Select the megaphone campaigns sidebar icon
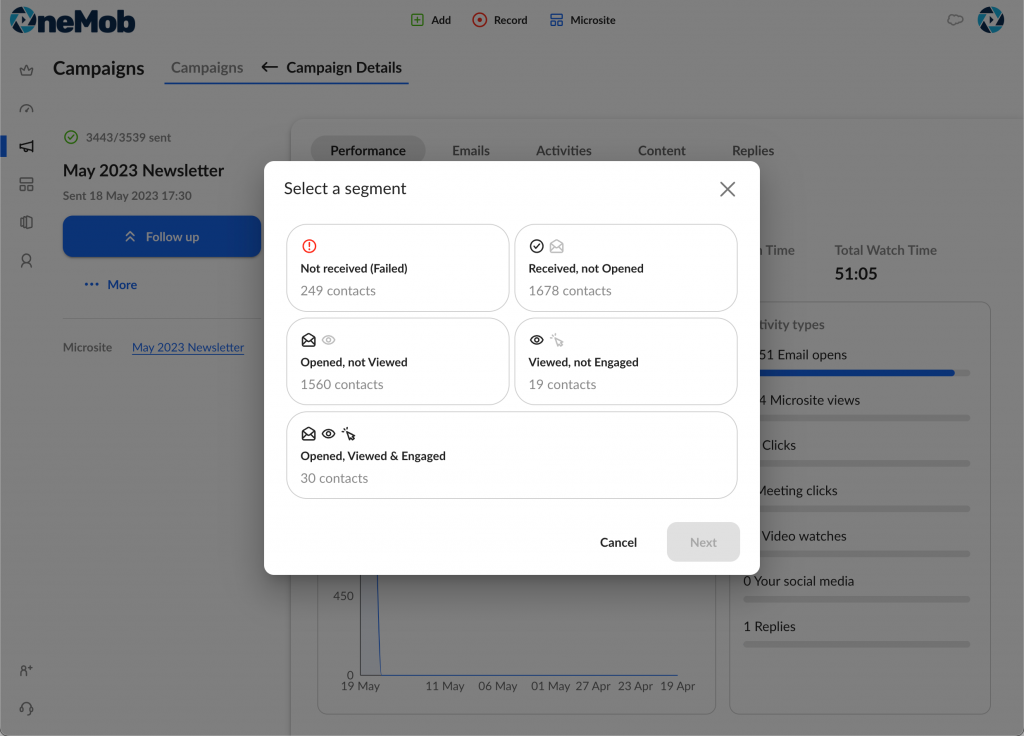1024x736 pixels. (27, 146)
